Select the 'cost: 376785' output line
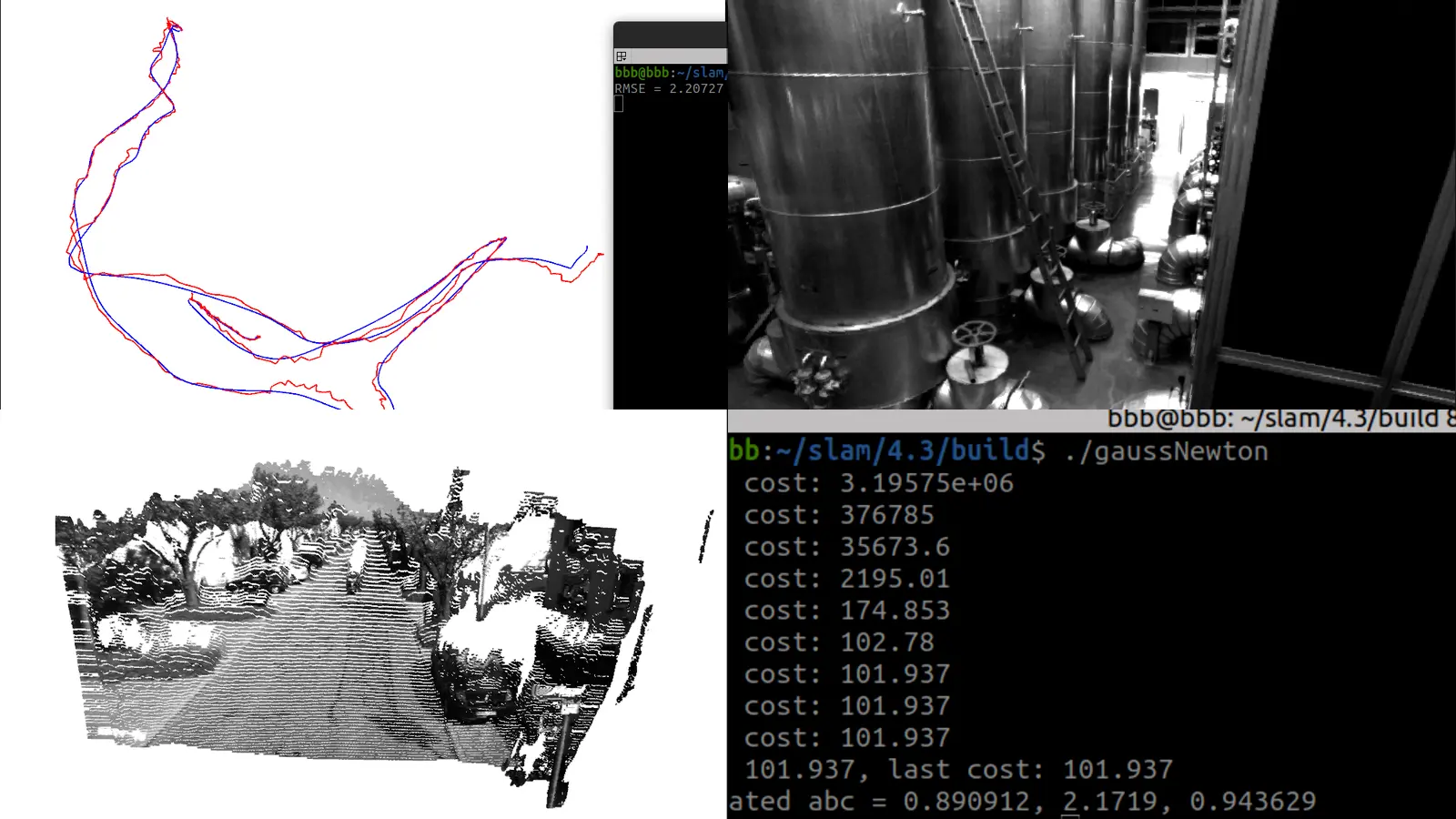Viewport: 1456px width, 819px height. [839, 515]
